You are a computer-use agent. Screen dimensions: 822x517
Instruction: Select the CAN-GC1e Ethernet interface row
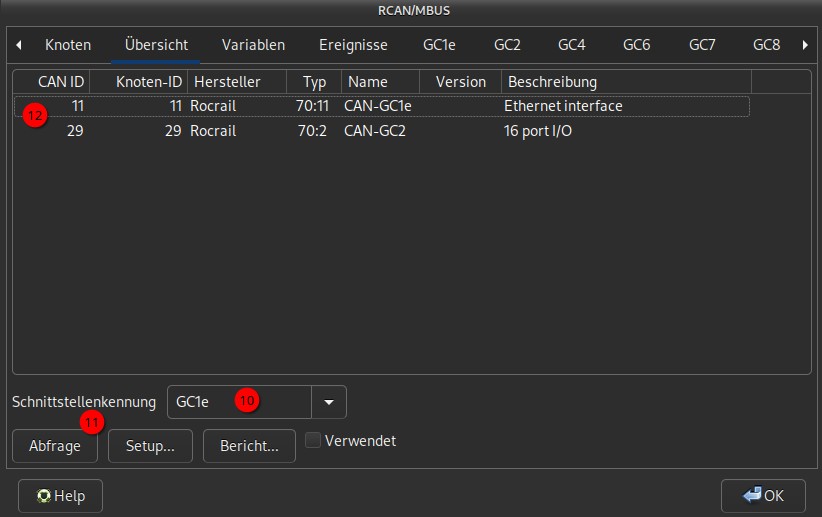(x=380, y=106)
